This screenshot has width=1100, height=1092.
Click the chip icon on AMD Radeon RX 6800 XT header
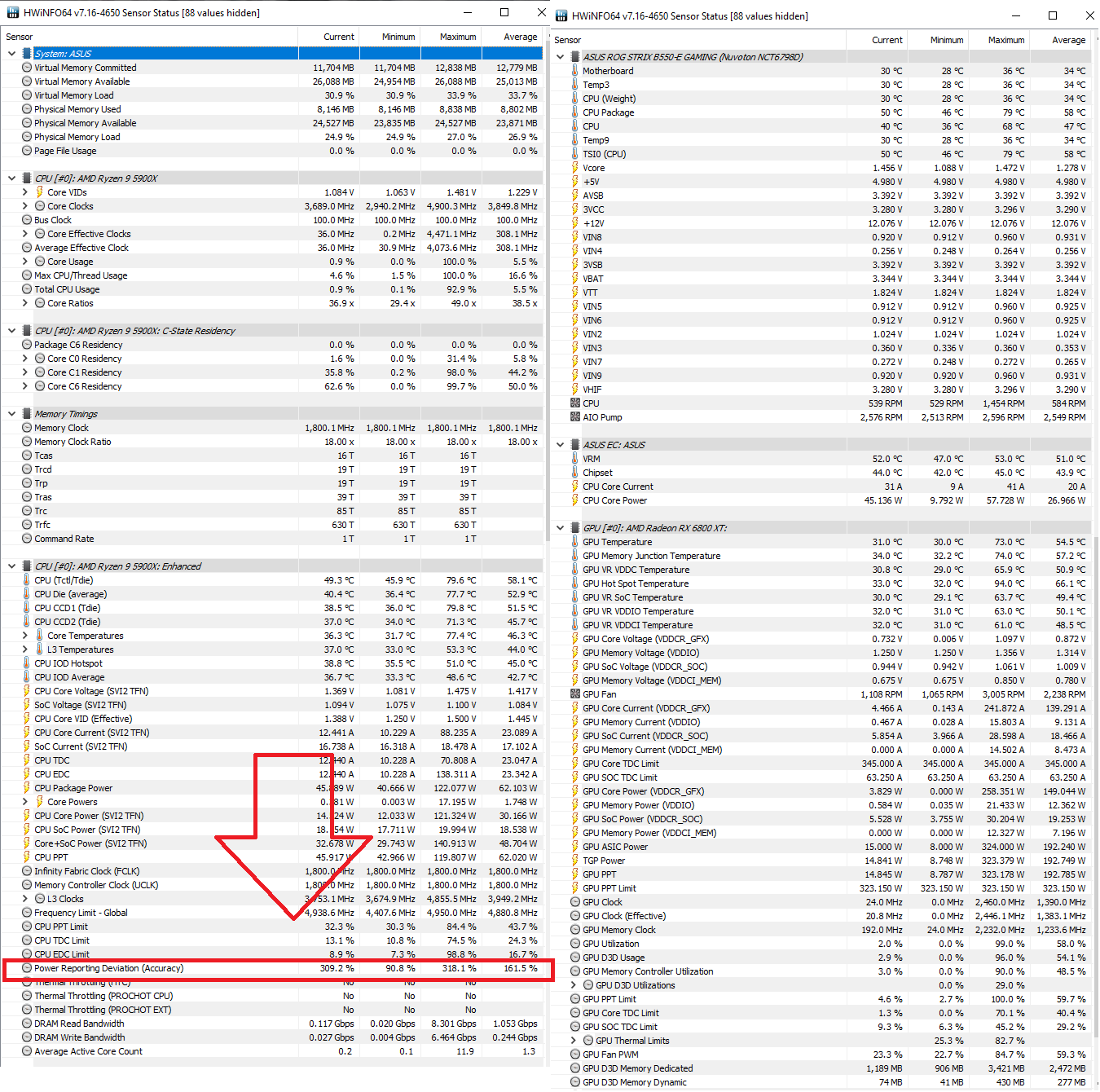(575, 528)
